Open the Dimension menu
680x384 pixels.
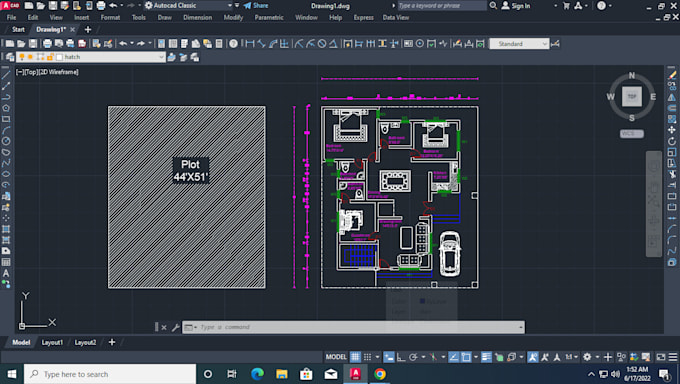point(197,17)
